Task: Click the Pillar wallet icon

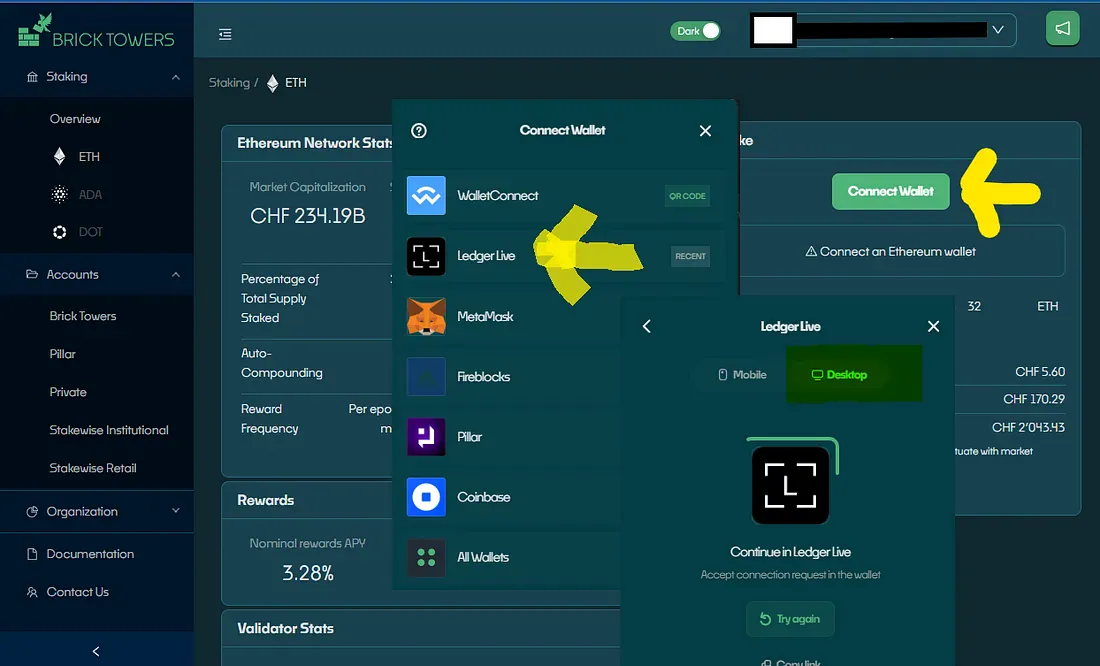Action: click(426, 437)
